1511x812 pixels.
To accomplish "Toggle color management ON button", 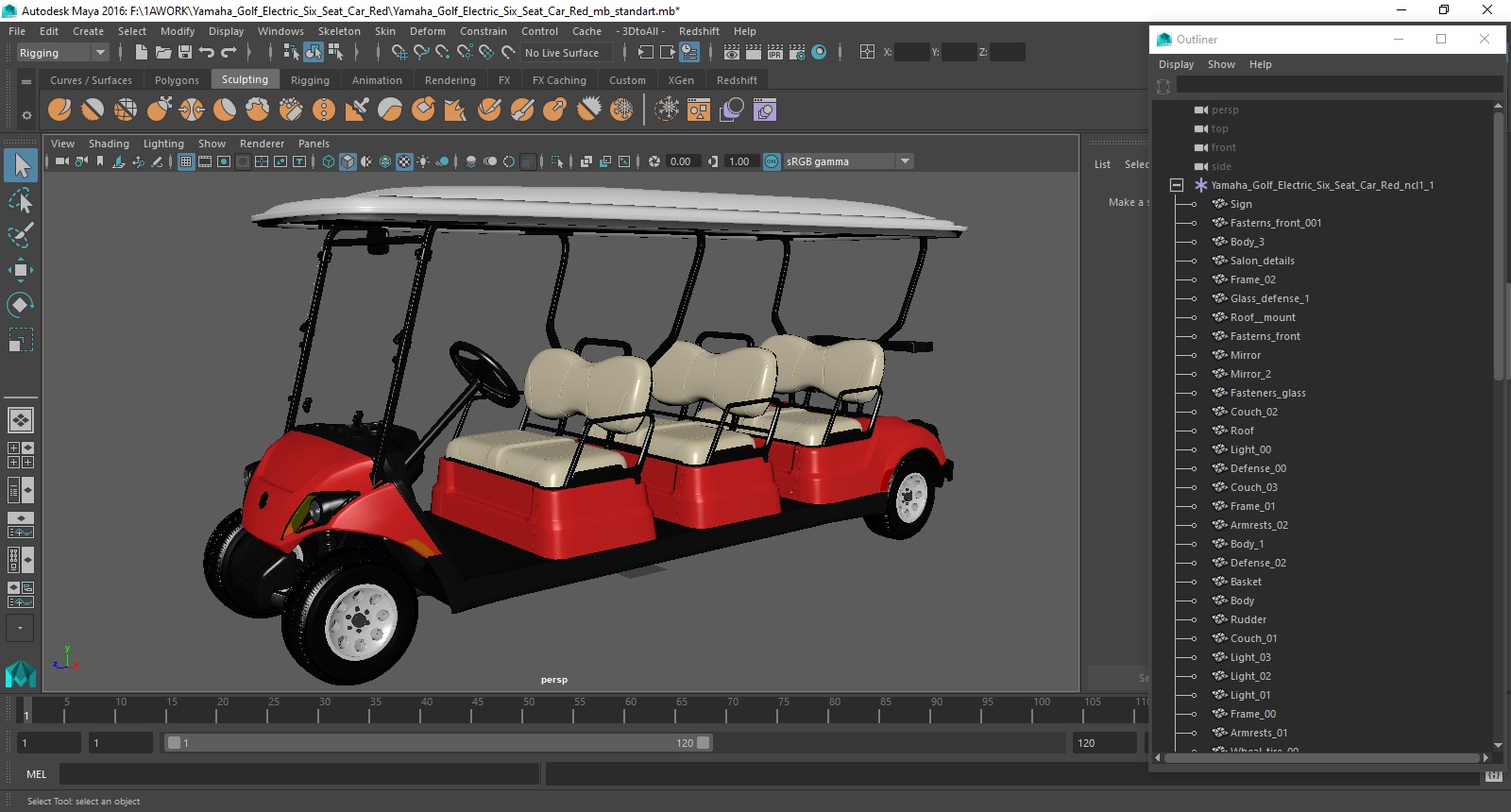I will (772, 161).
